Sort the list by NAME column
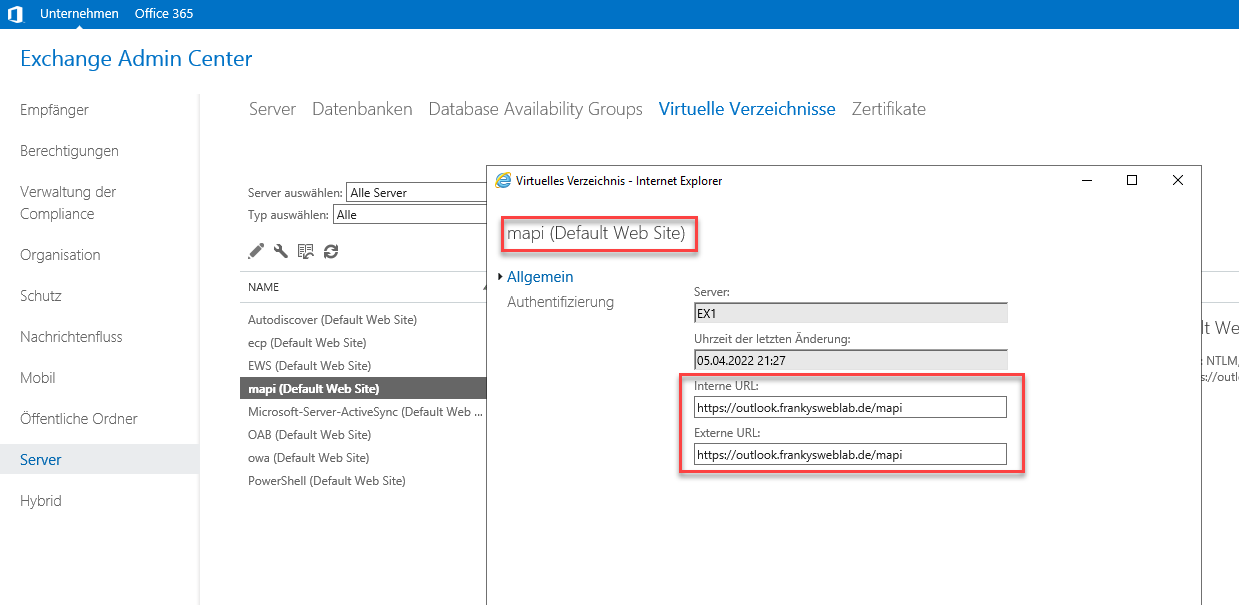The image size is (1239, 605). pos(264,287)
